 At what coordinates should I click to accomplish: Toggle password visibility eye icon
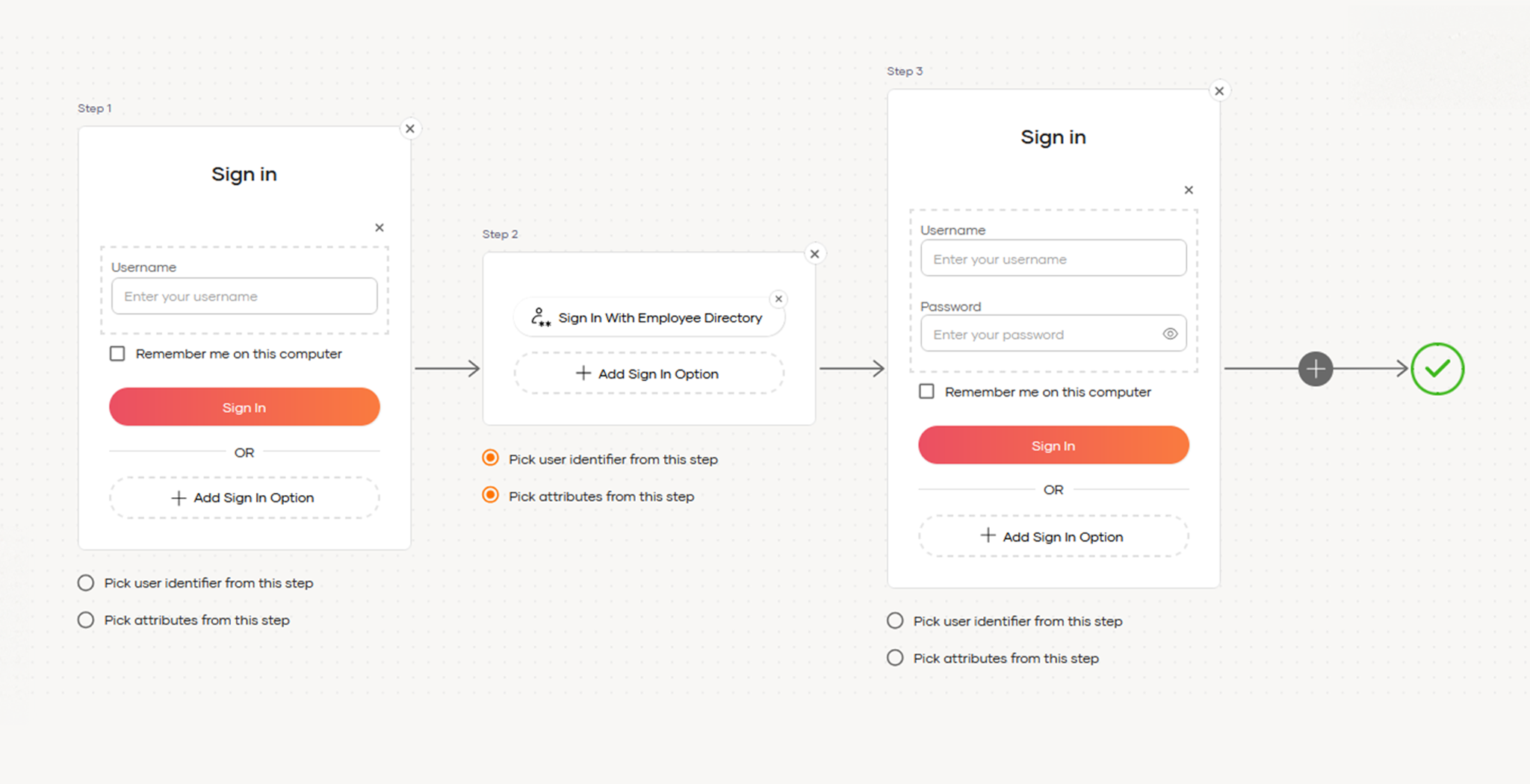tap(1170, 334)
